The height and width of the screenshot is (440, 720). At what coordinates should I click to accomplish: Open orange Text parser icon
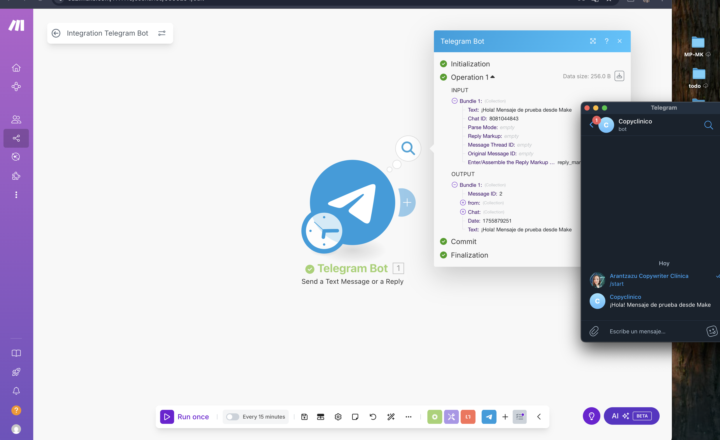pos(468,417)
